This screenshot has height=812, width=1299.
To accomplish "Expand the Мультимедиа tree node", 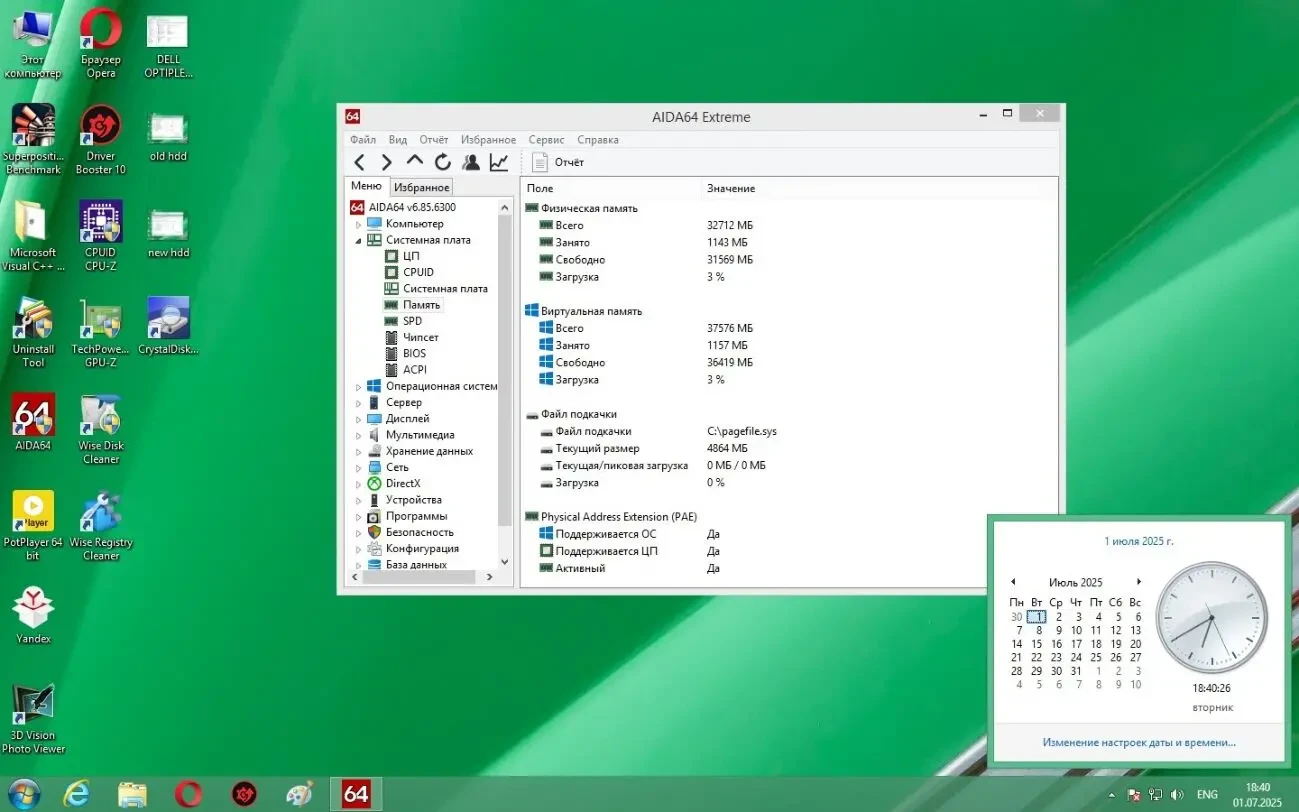I will click(359, 435).
